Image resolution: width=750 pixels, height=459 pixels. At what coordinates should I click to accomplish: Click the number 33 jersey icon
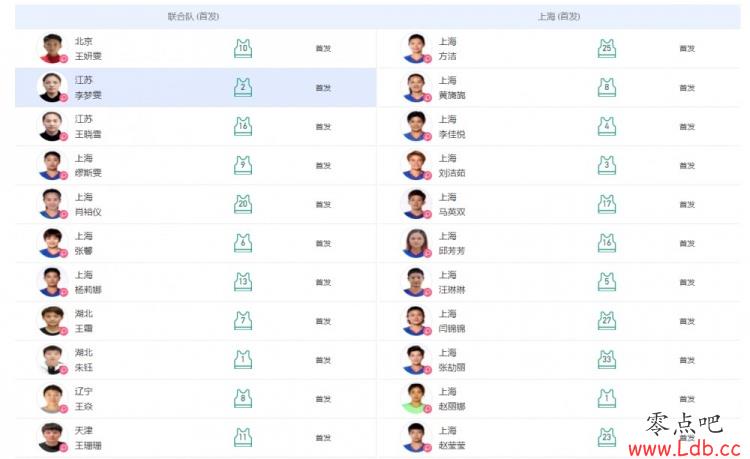point(607,360)
